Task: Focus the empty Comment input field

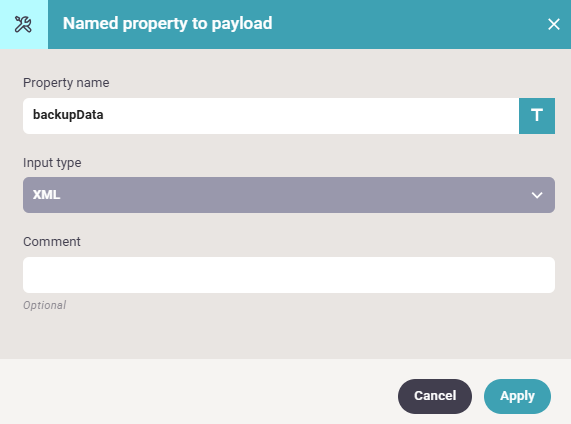Action: tap(289, 275)
